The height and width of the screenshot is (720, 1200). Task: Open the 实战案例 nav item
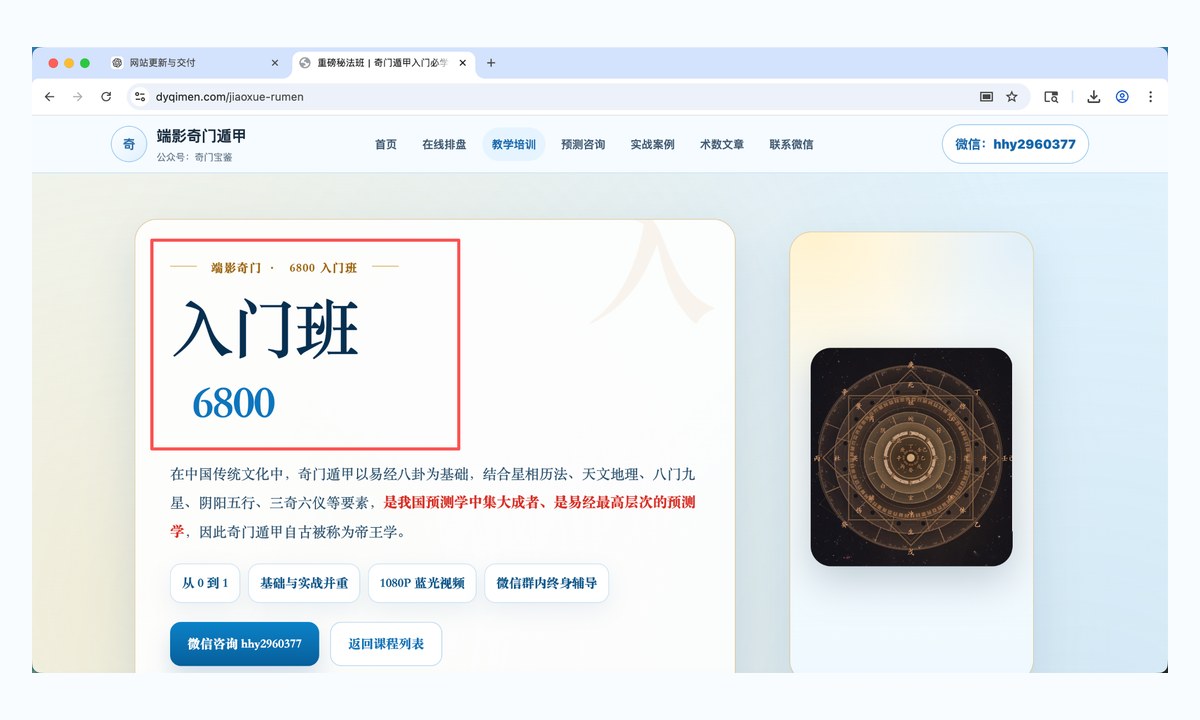652,144
